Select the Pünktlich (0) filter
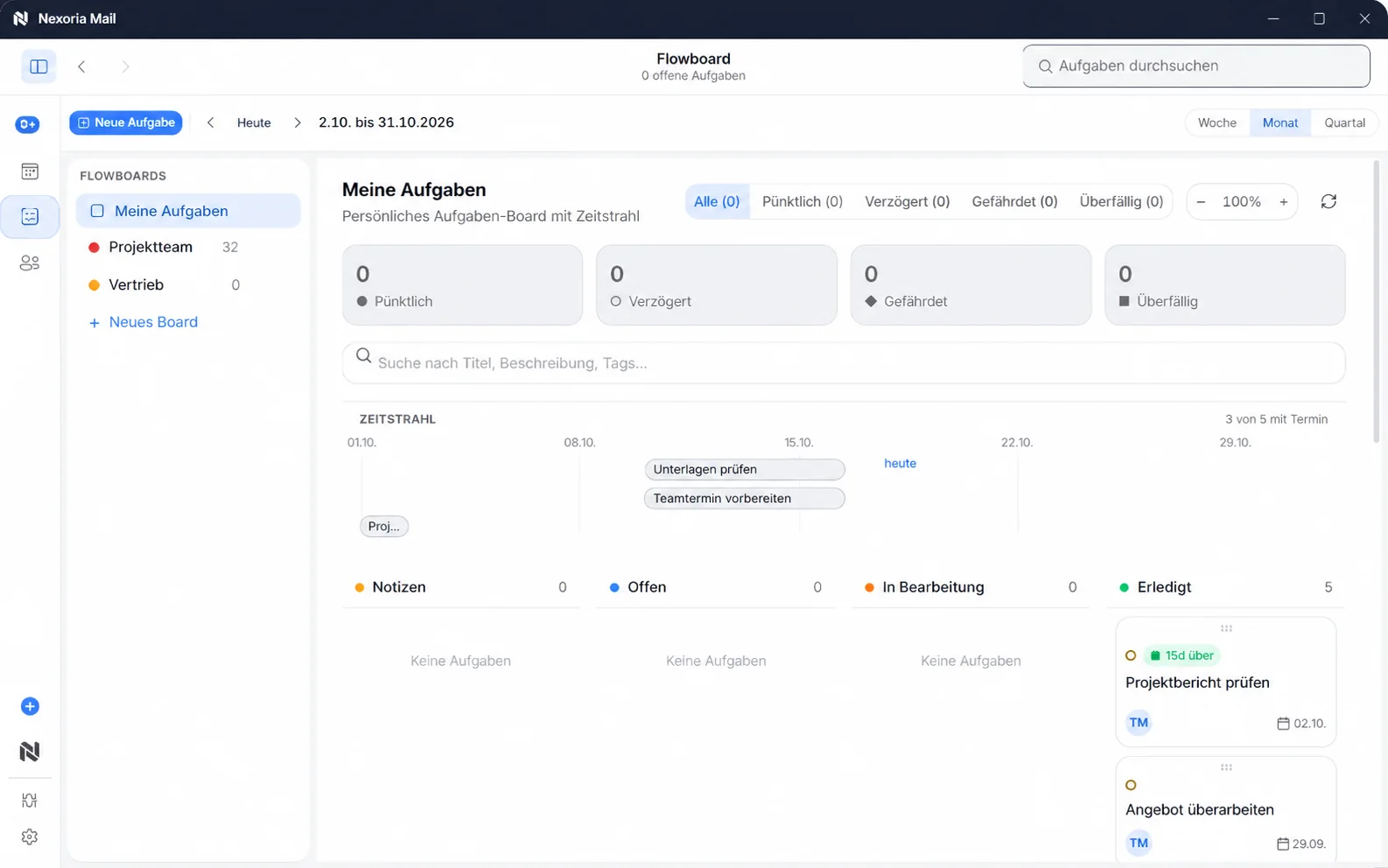The height and width of the screenshot is (868, 1388). coord(803,201)
